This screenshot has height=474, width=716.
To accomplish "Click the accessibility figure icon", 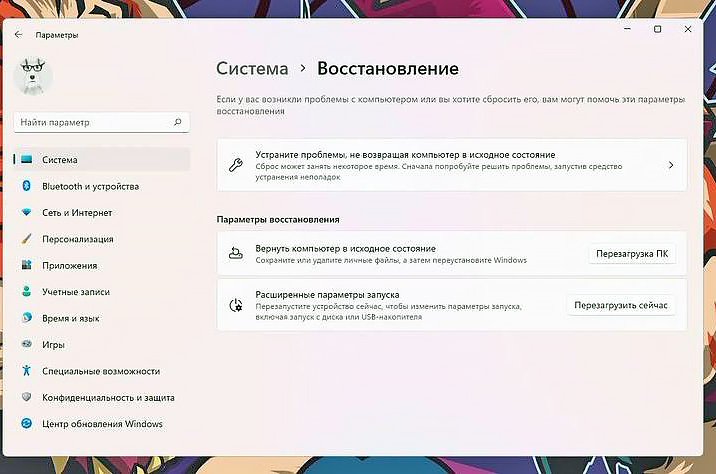I will pos(26,370).
